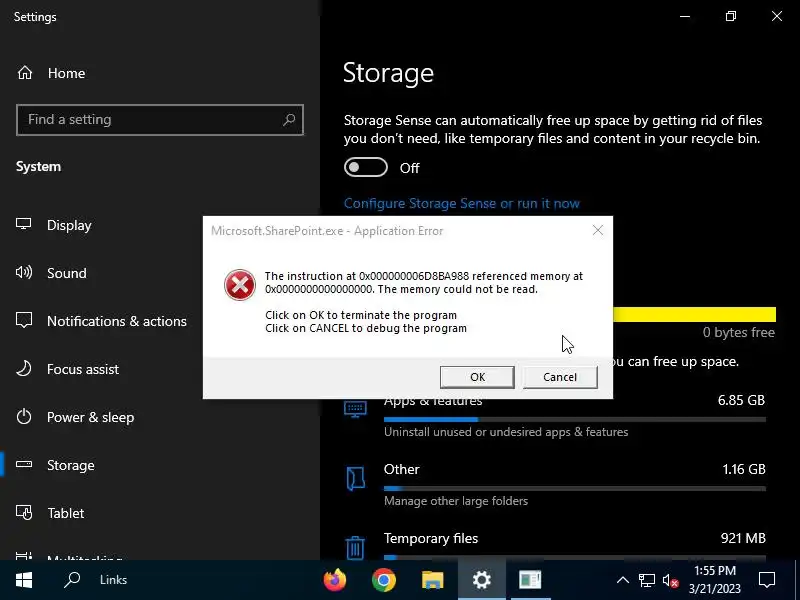Click the 1.16 GB Other size value
Viewport: 800px width, 600px height.
point(744,469)
